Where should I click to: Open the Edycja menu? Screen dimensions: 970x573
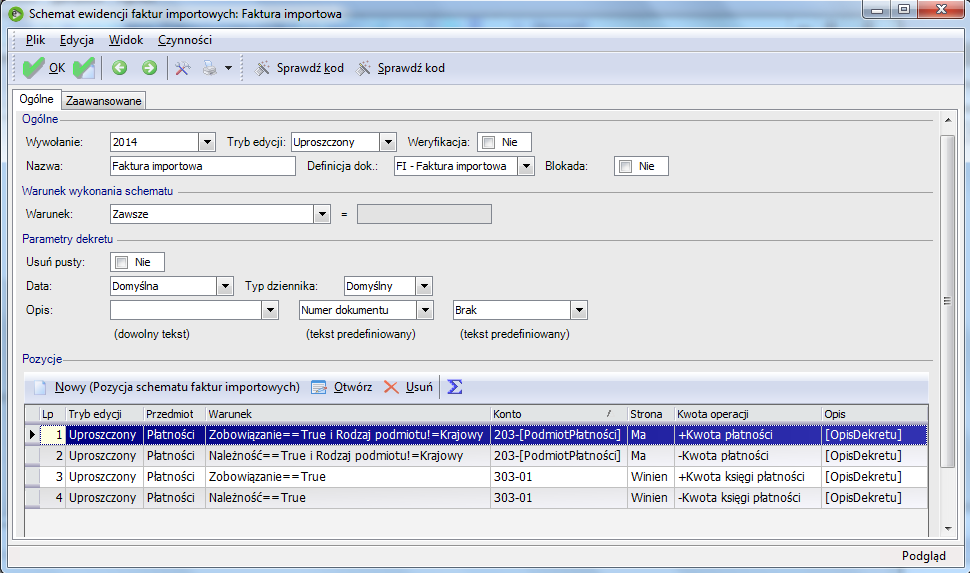77,40
